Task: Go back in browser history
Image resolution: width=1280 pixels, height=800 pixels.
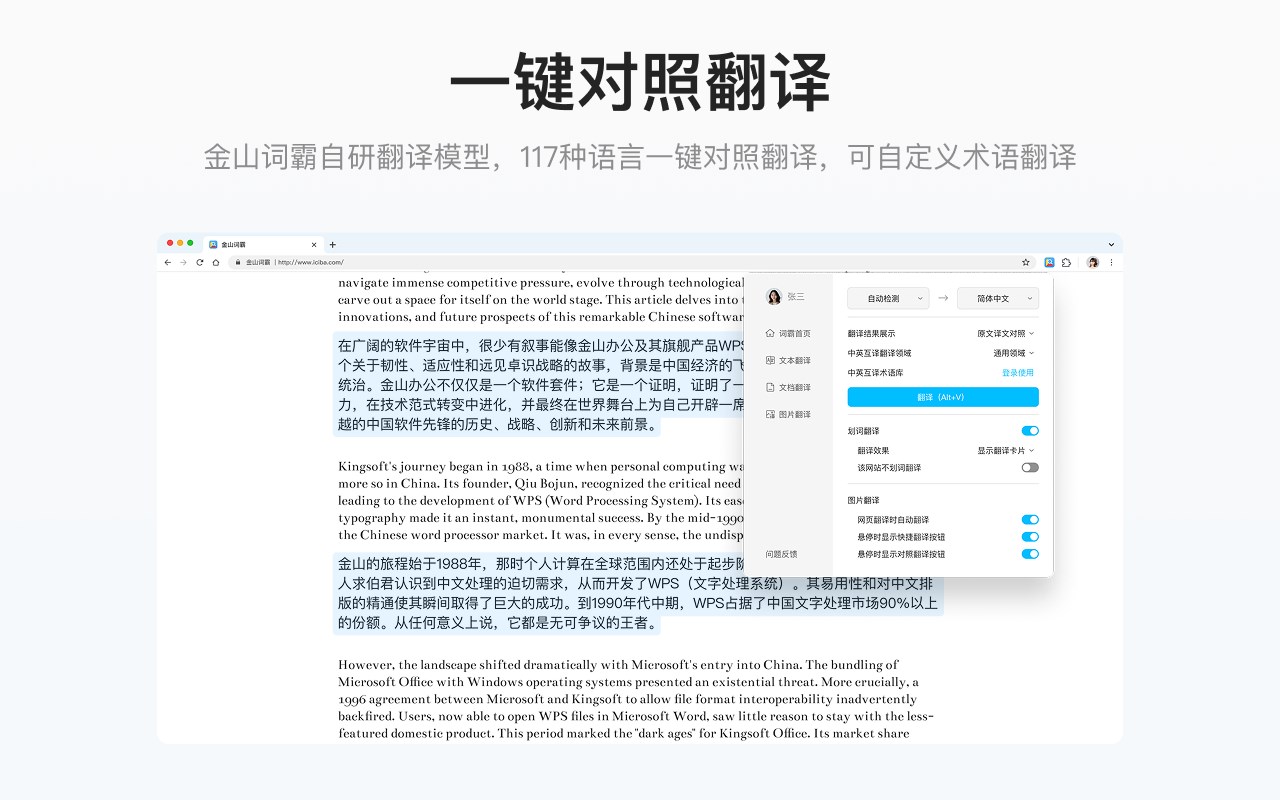Action: point(168,262)
